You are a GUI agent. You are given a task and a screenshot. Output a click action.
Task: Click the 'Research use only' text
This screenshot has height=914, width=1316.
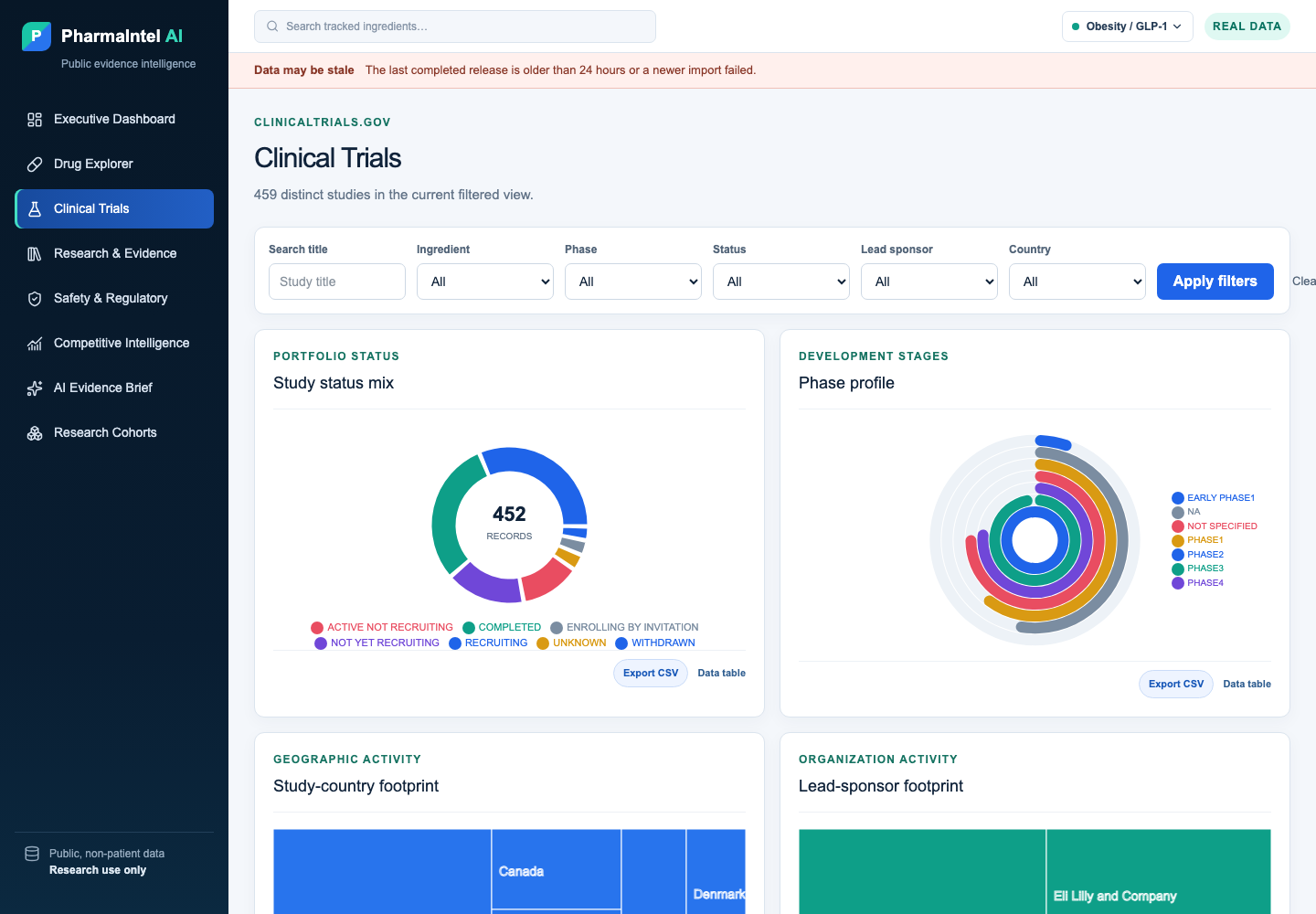pyautogui.click(x=98, y=870)
